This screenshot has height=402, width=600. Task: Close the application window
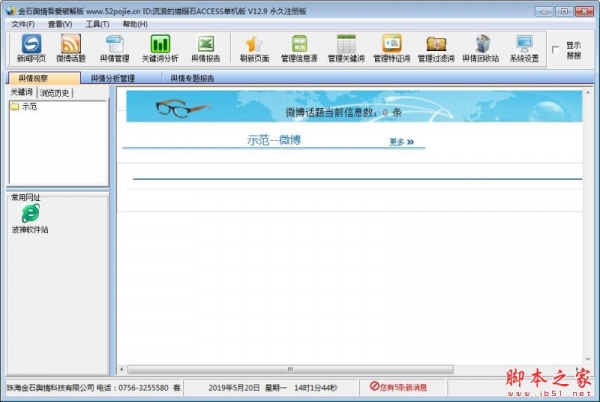[584, 11]
